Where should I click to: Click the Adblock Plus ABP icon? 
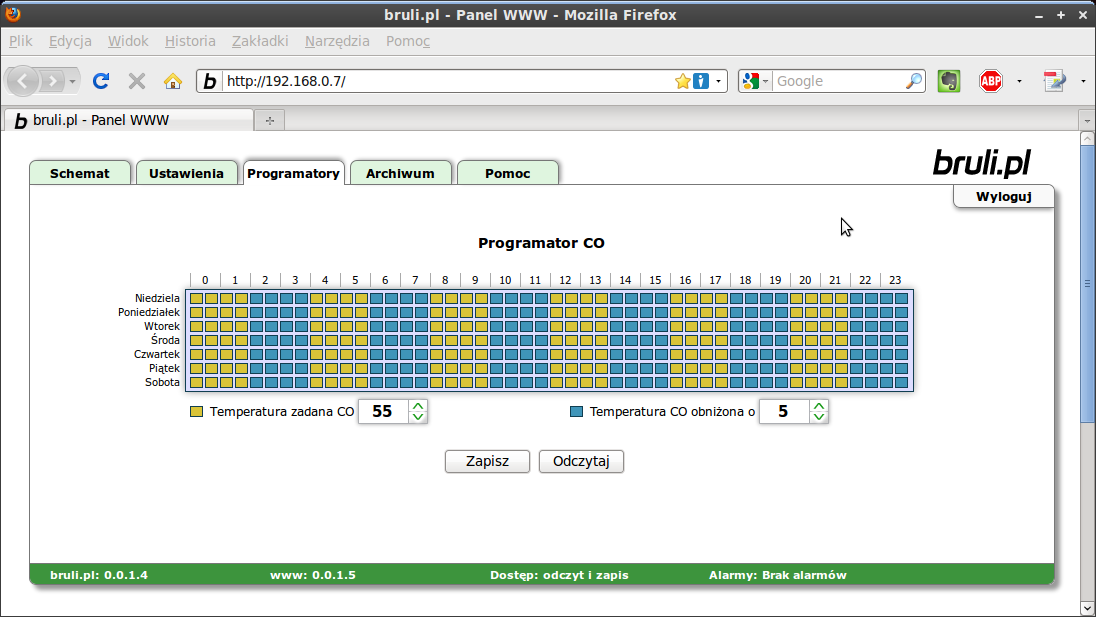(x=990, y=81)
